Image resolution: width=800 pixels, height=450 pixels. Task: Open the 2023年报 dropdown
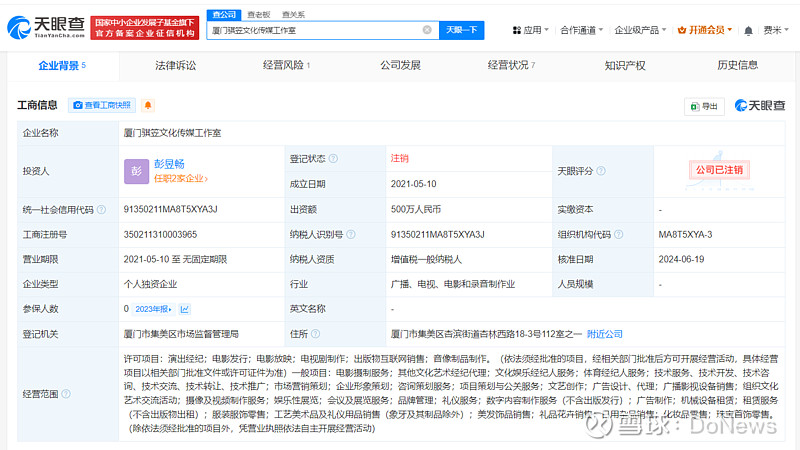coord(153,309)
